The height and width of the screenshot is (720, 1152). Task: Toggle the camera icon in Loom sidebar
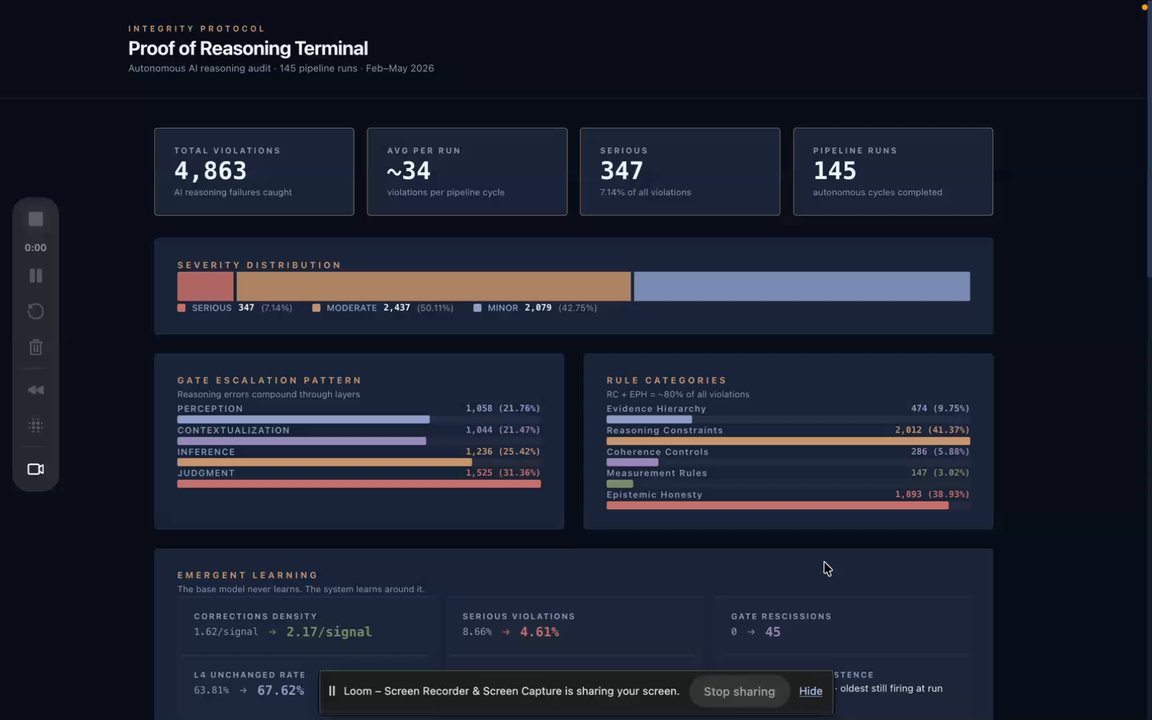[x=35, y=469]
